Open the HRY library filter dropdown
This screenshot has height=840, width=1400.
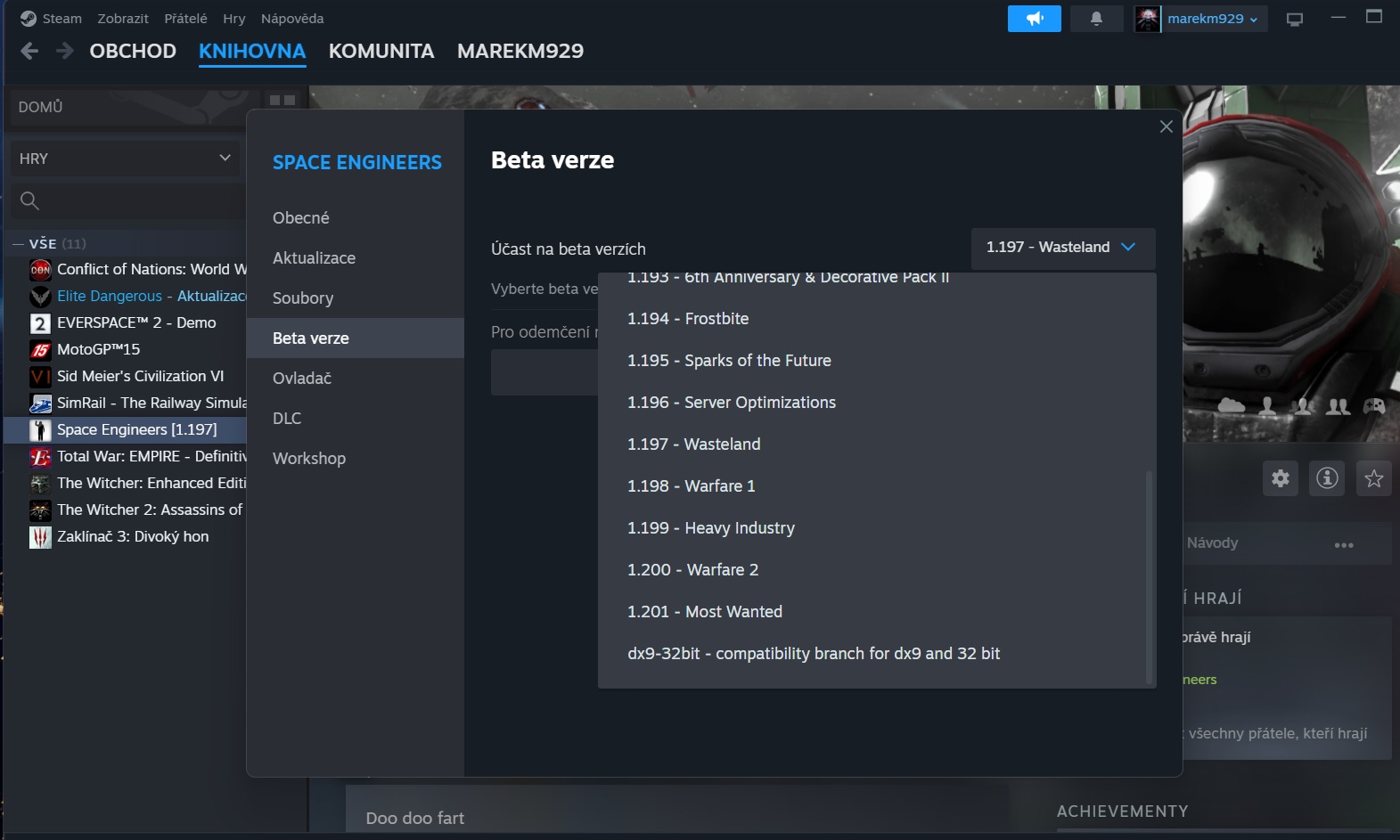(x=125, y=159)
